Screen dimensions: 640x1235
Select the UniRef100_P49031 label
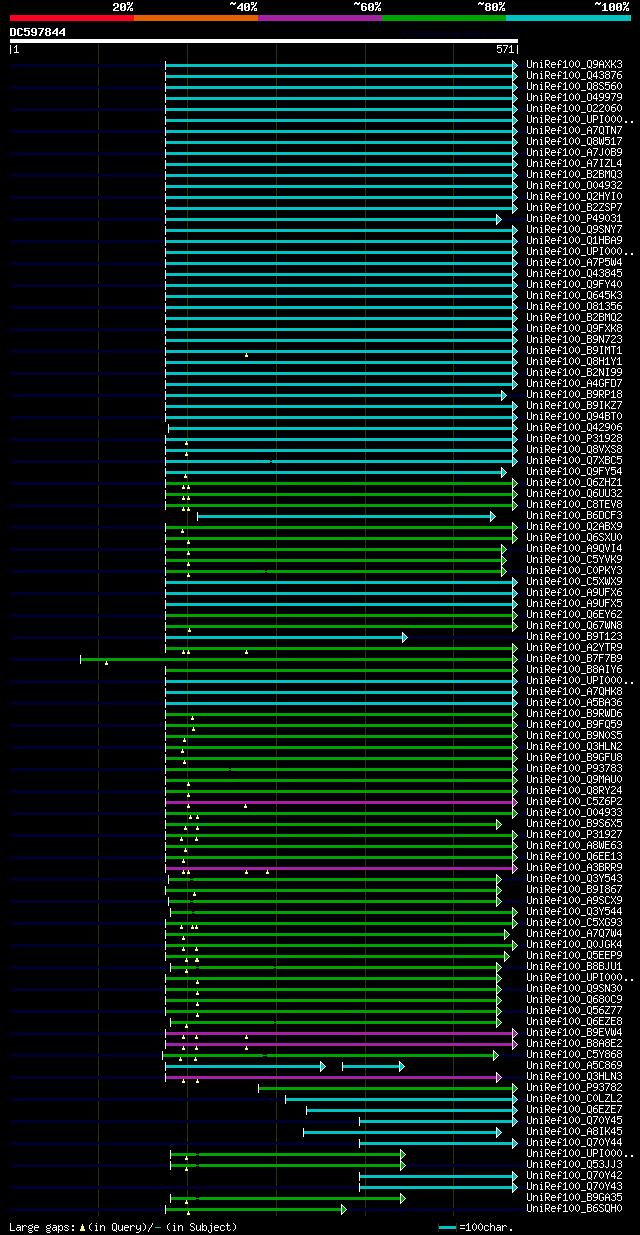(574, 218)
